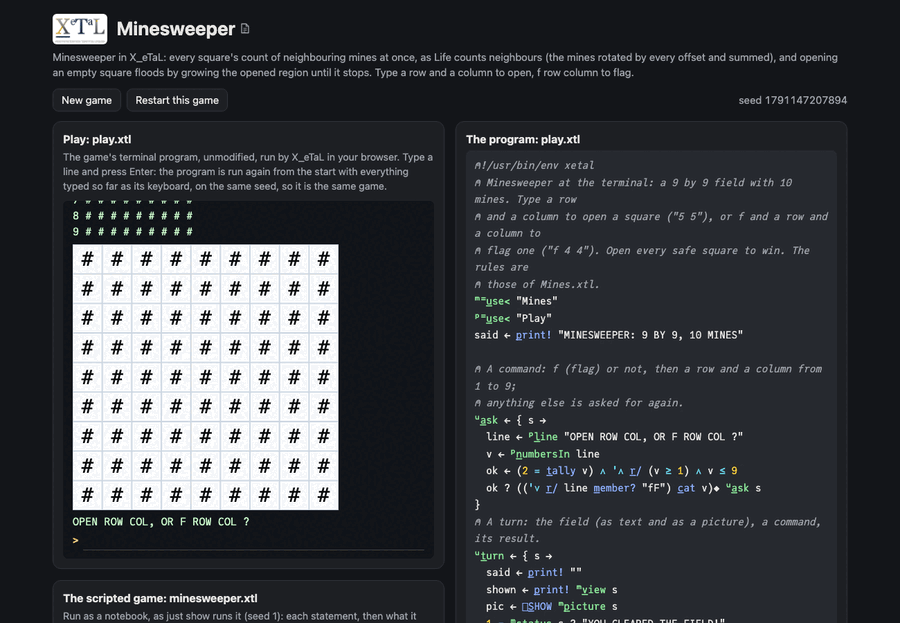Click the Play: play.xtl panel title

97,140
